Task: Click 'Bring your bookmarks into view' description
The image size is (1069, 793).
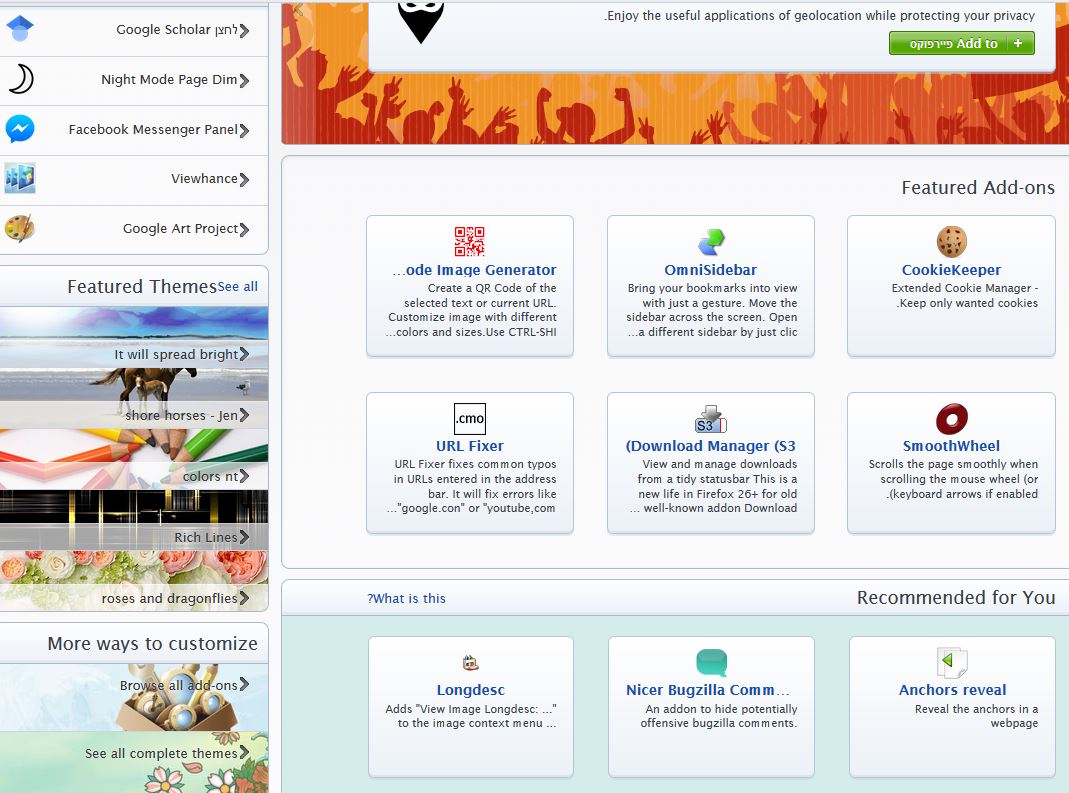Action: pyautogui.click(x=711, y=310)
